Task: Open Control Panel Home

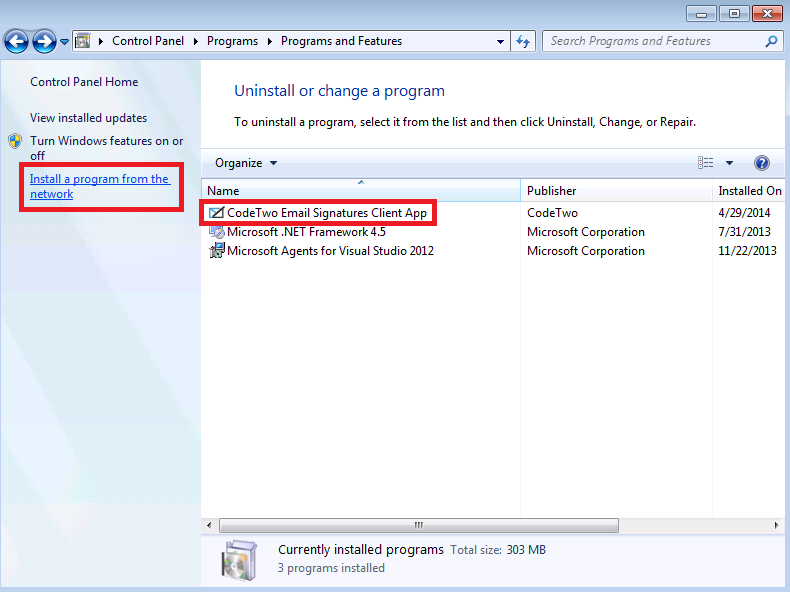Action: pyautogui.click(x=84, y=82)
